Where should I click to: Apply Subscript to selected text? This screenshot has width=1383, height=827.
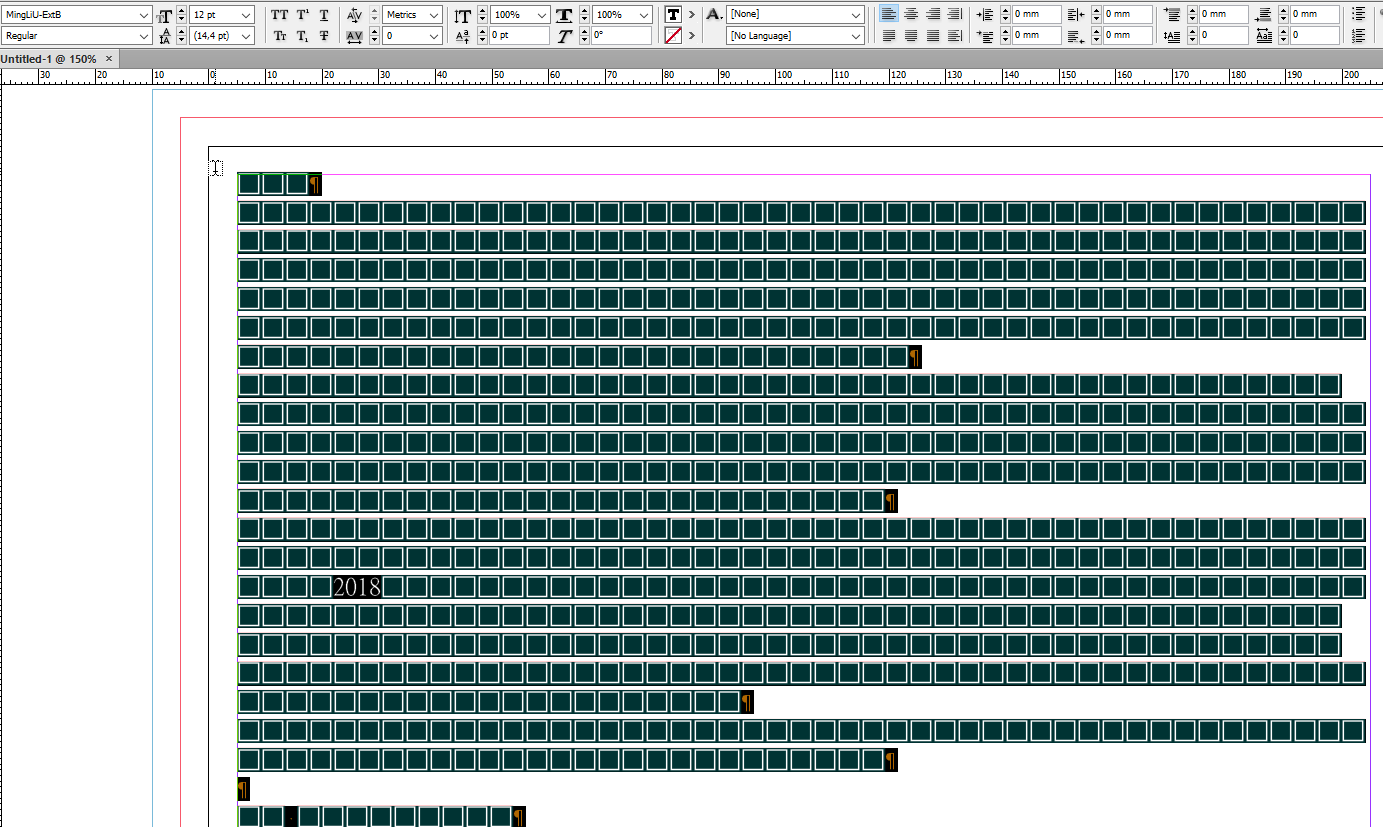coord(302,36)
